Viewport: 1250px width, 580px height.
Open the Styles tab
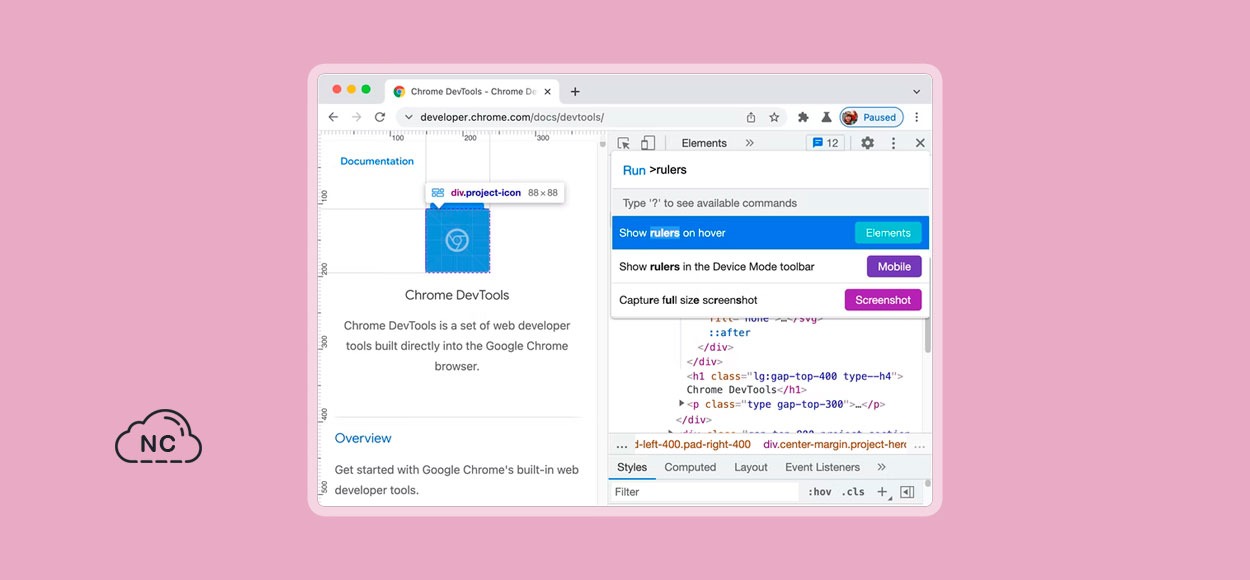[x=632, y=467]
